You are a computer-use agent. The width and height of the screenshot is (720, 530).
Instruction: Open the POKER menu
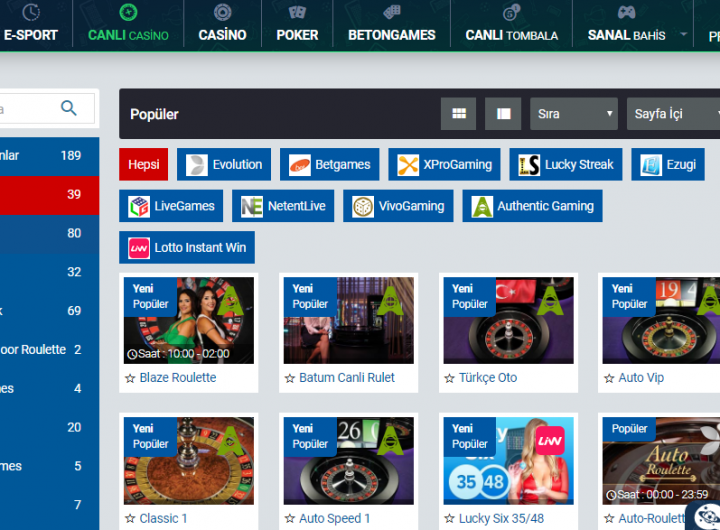click(297, 24)
